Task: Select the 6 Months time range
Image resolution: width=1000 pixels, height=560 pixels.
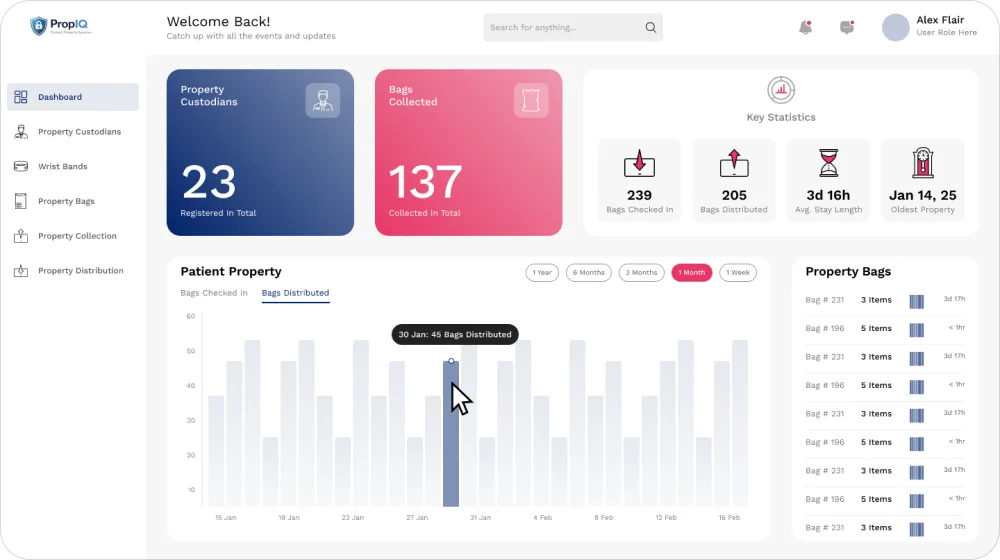Action: coord(589,272)
